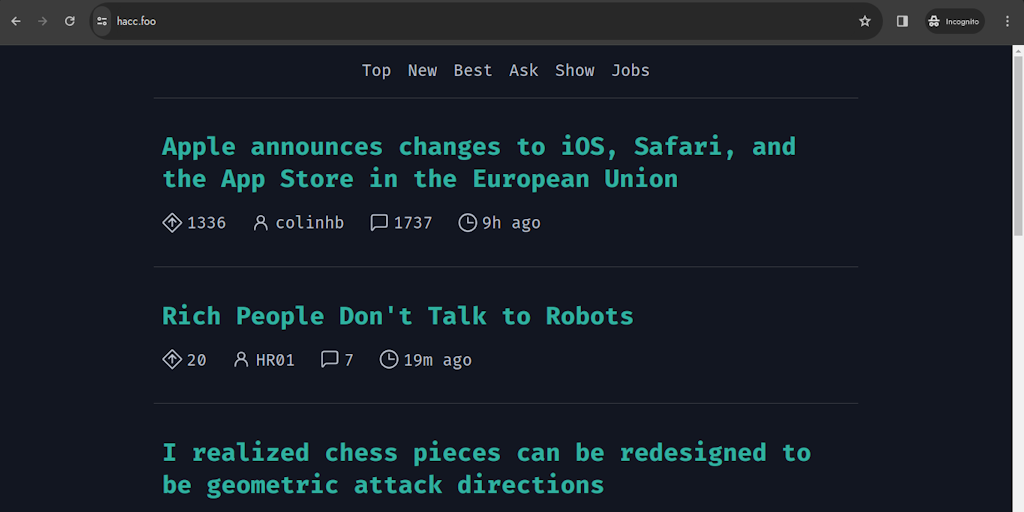
Task: Switch to the New tab
Action: coord(423,71)
